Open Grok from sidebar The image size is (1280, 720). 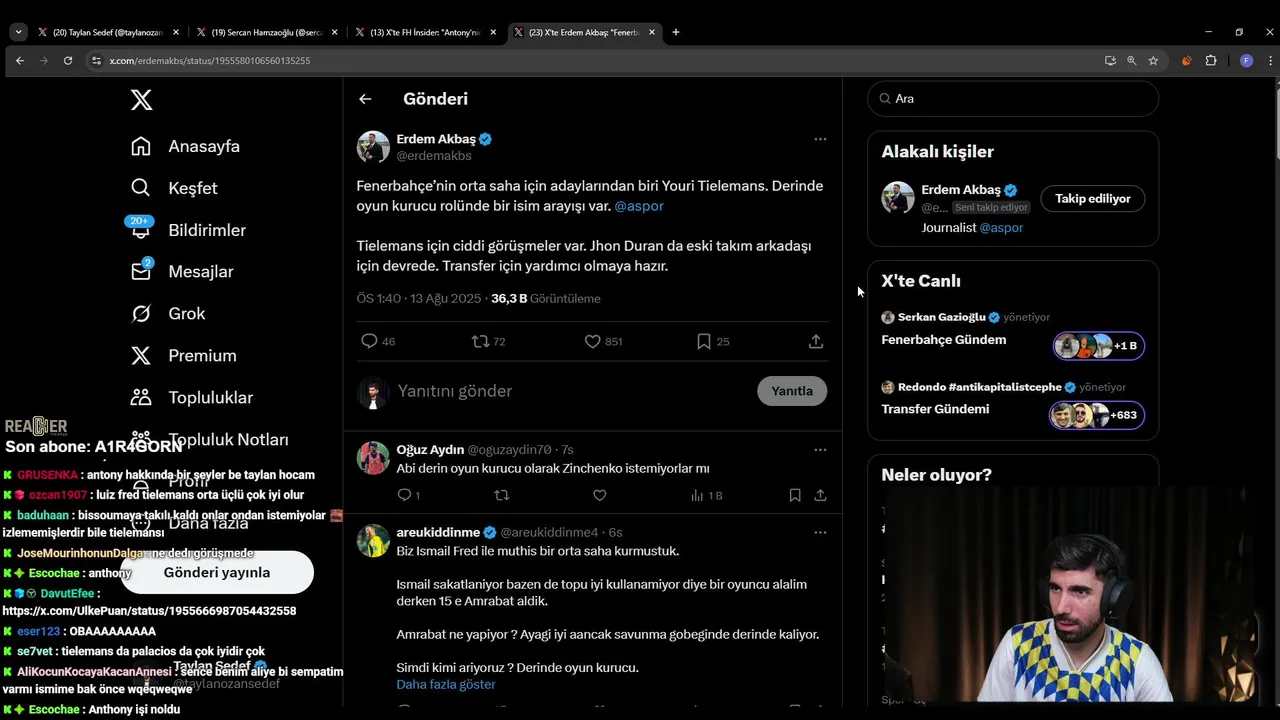[x=168, y=314]
